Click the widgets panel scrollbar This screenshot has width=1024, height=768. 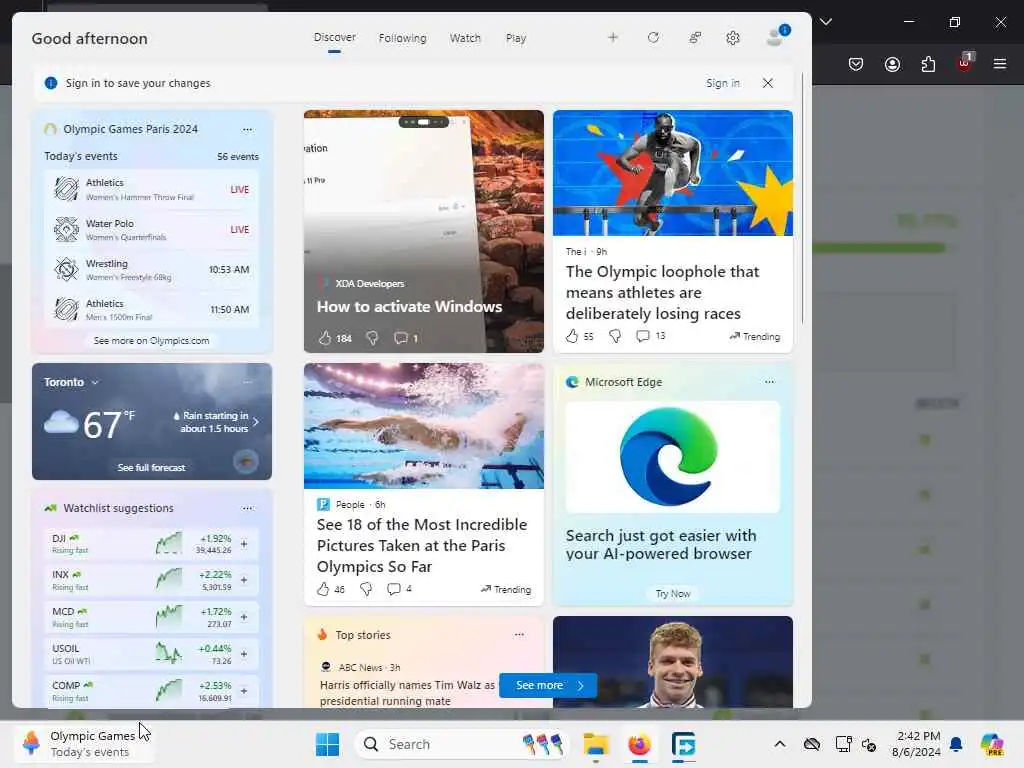click(x=803, y=199)
